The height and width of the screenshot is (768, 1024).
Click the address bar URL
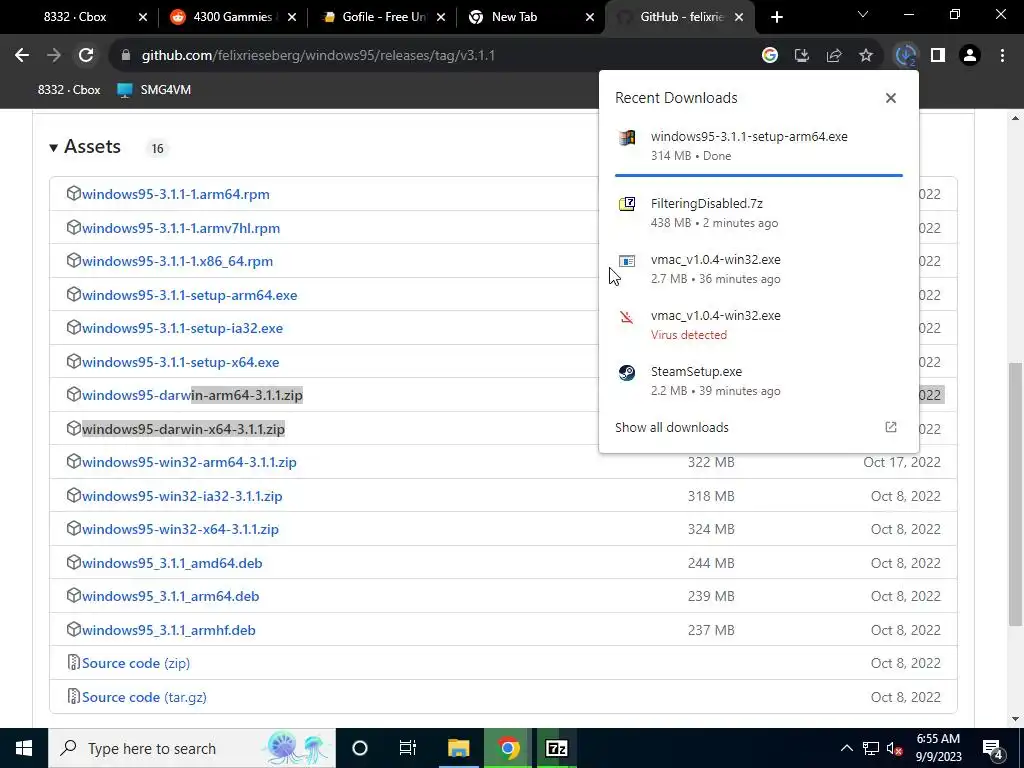point(318,56)
